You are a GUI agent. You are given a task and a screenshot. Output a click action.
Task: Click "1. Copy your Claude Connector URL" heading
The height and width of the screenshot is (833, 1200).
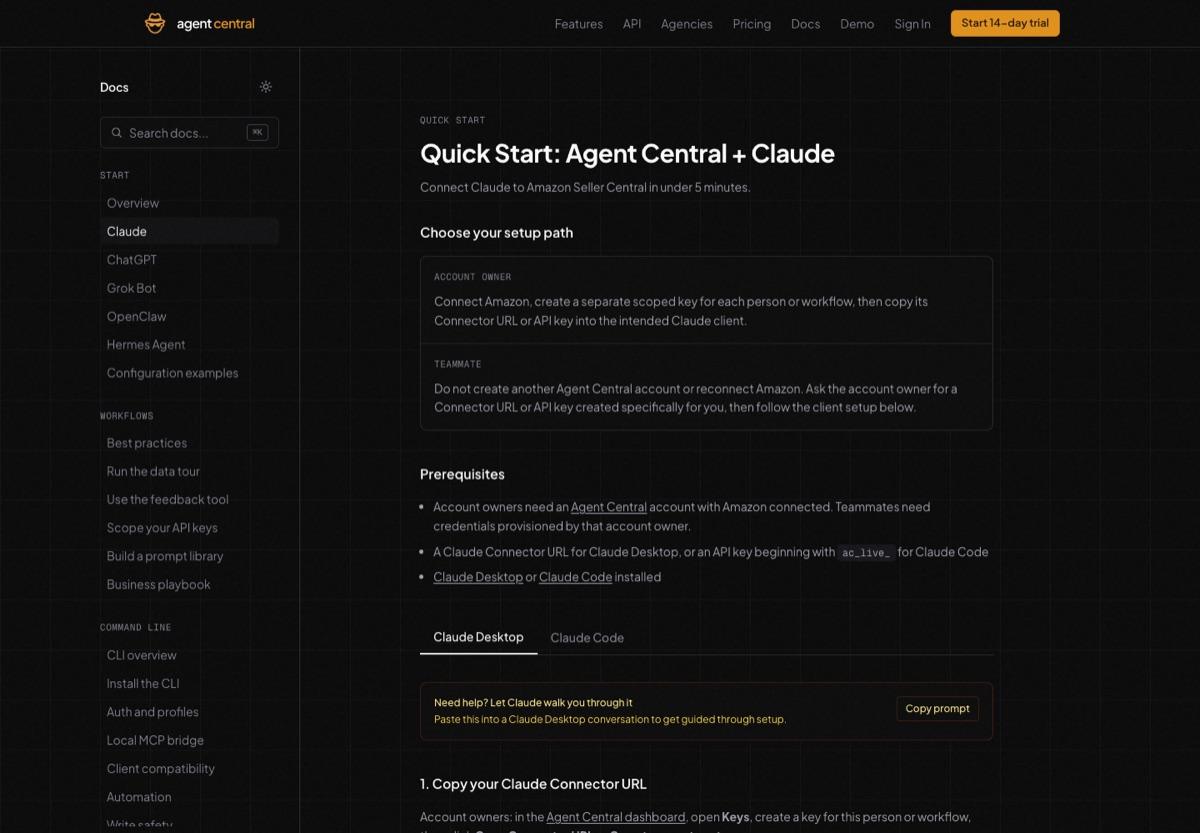point(533,784)
